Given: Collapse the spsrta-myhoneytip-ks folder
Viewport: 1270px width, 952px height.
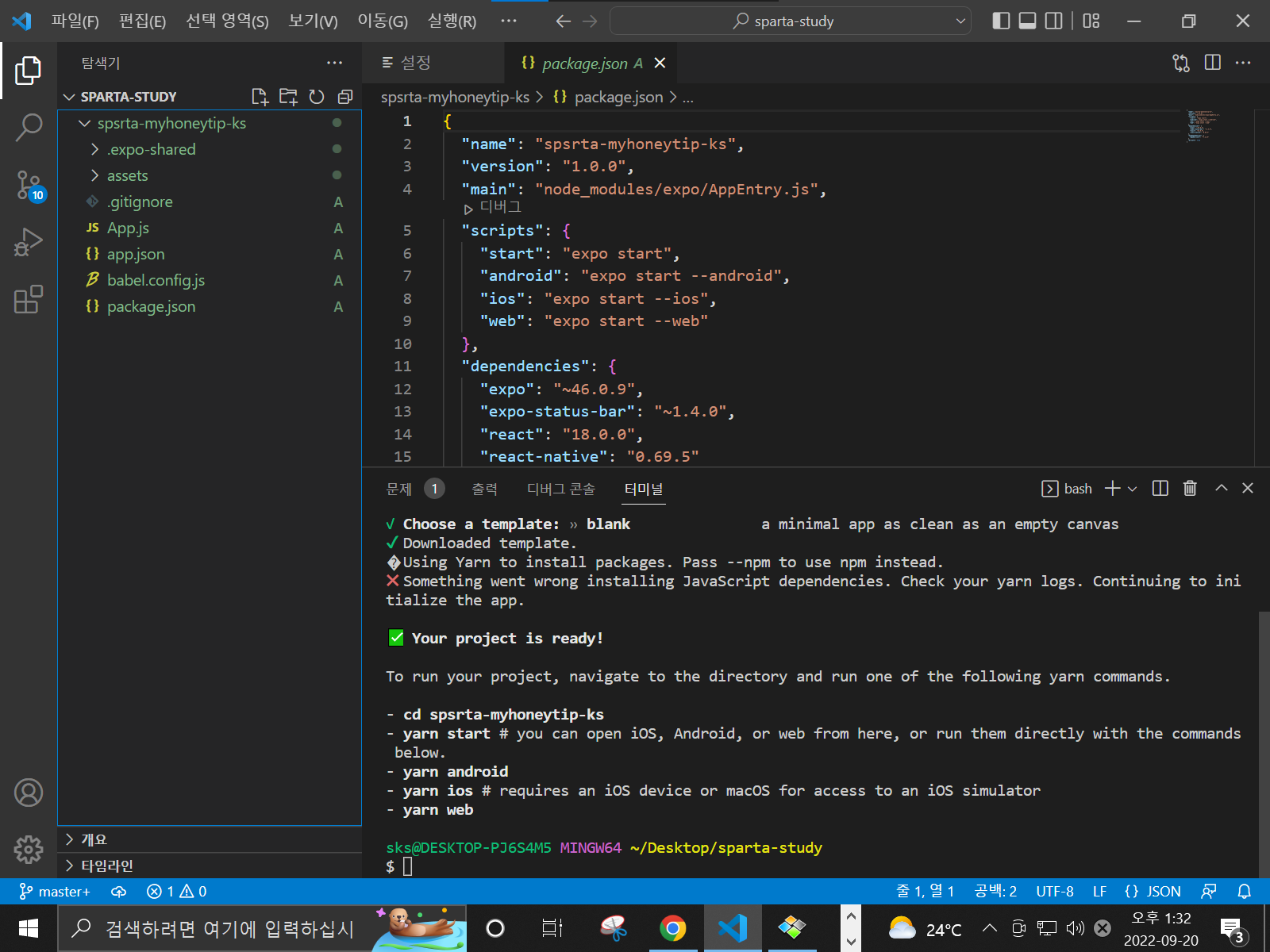Looking at the screenshot, I should [85, 124].
